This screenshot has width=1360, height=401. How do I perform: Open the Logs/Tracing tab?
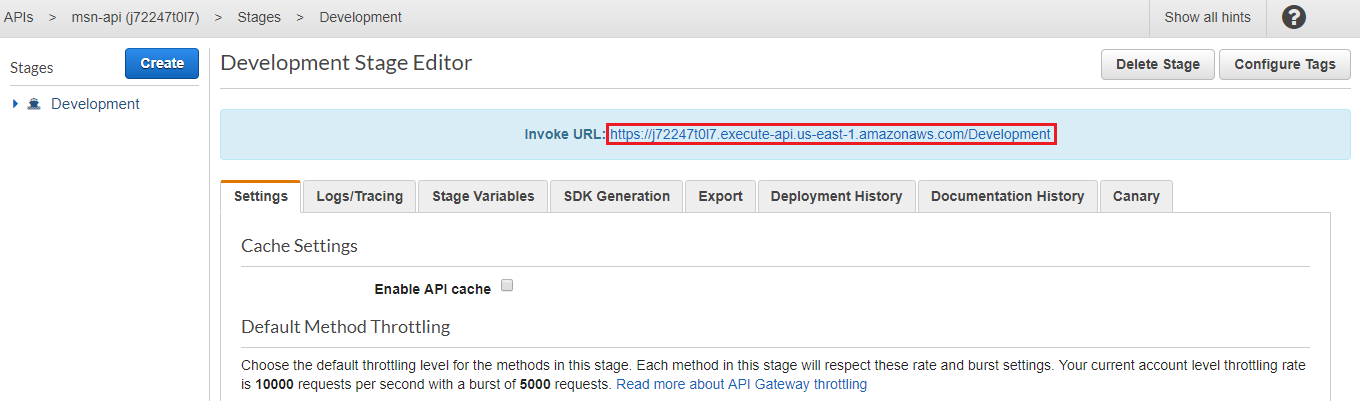pyautogui.click(x=359, y=196)
